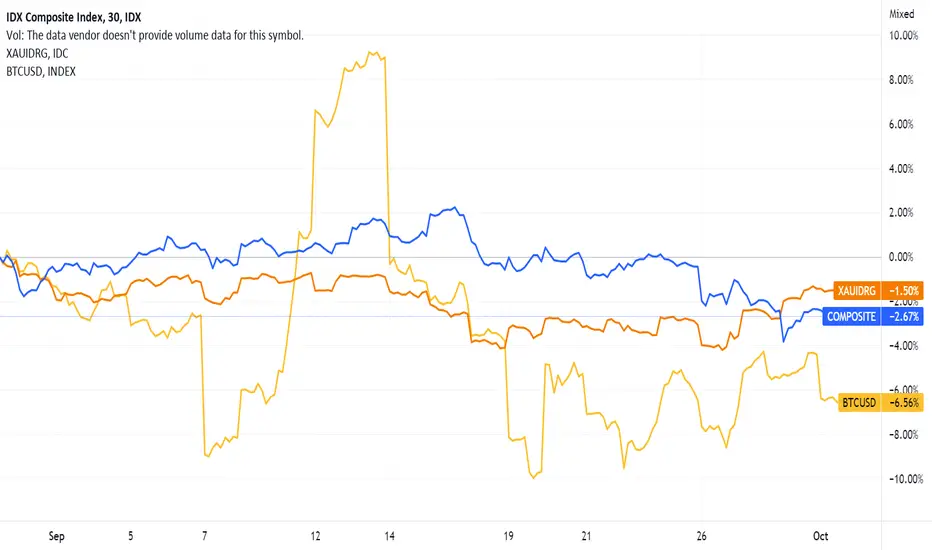Click the -6.56% value tag
Image resolution: width=932 pixels, height=550 pixels.
click(903, 403)
